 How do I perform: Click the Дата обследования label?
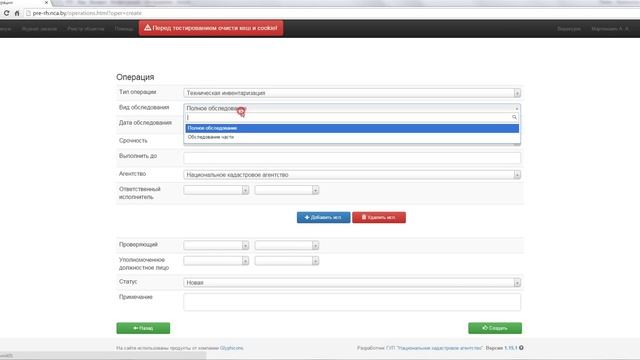coord(145,123)
